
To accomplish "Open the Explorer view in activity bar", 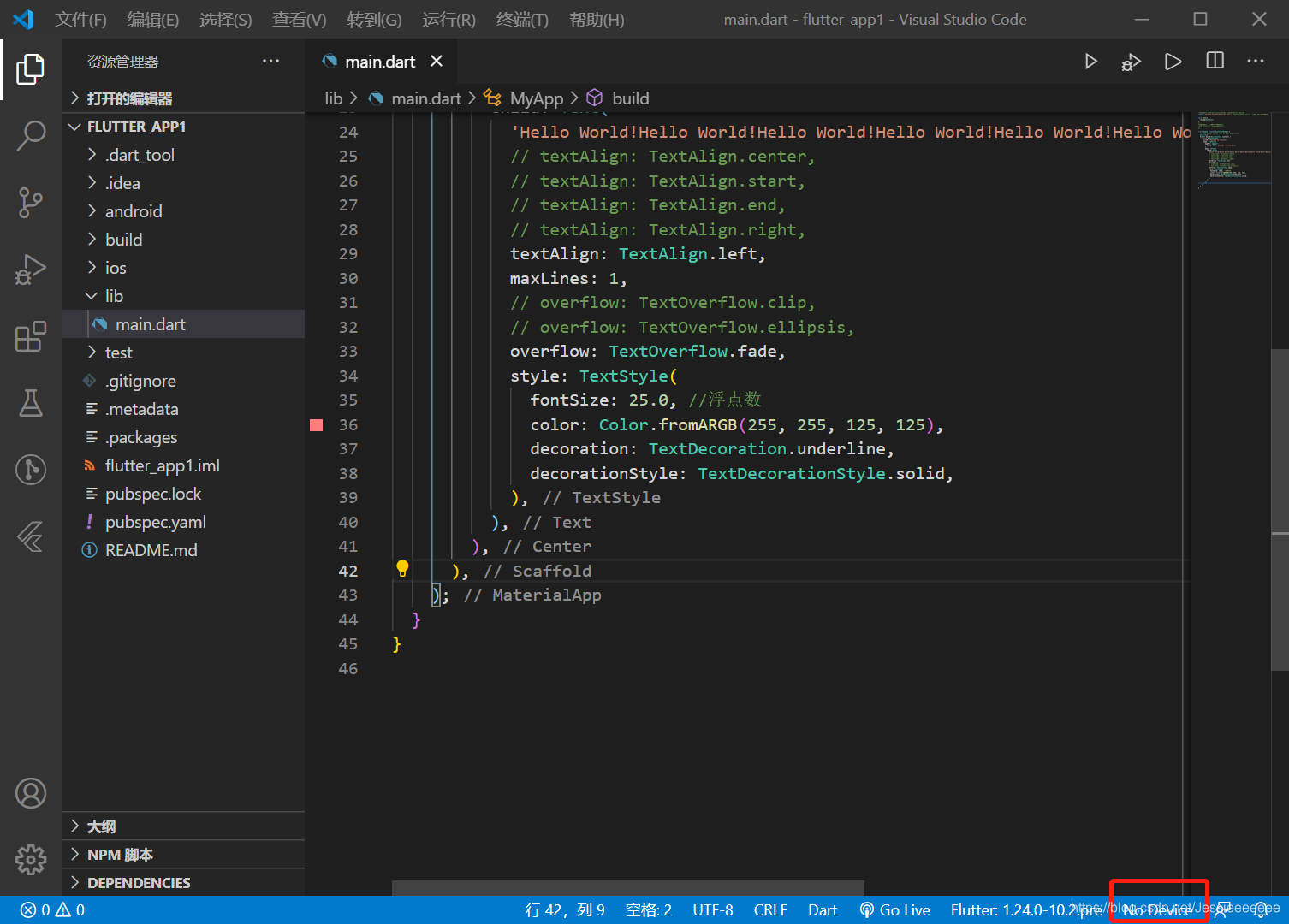I will [30, 69].
